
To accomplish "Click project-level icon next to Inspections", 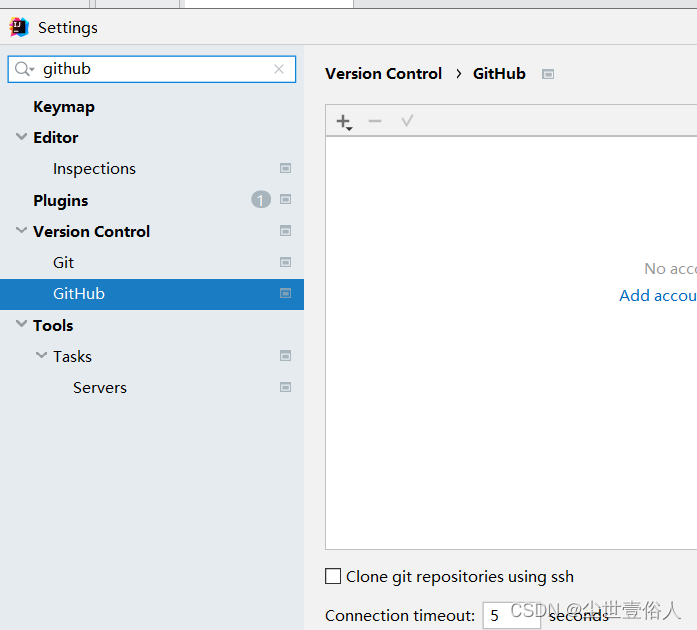I will [x=285, y=168].
